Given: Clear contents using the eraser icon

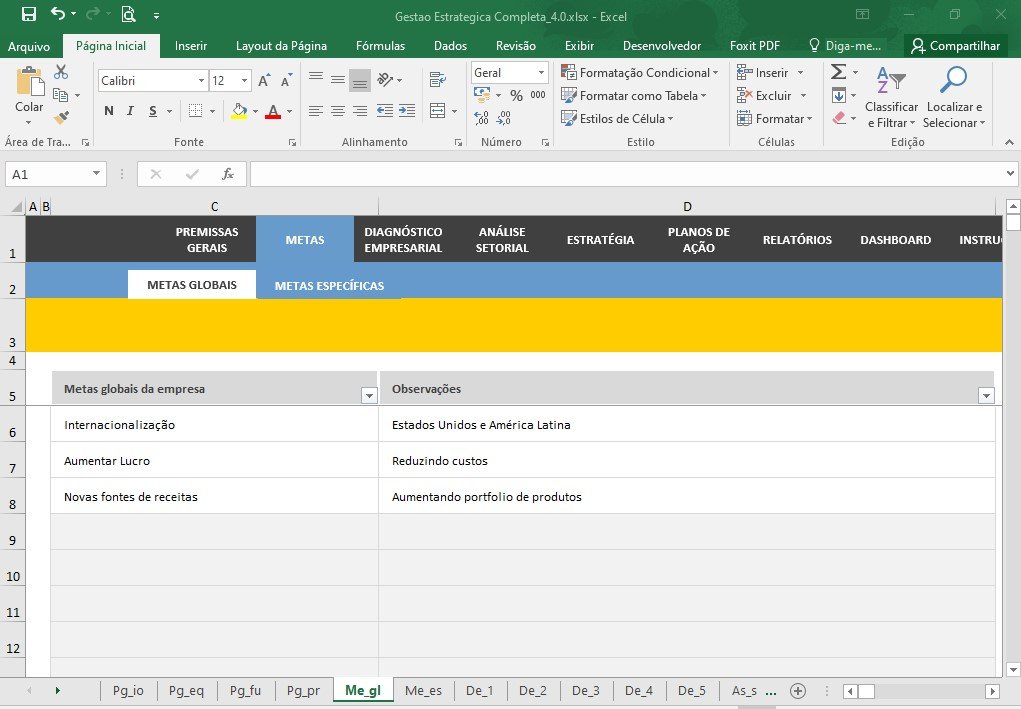Looking at the screenshot, I should click(x=839, y=118).
